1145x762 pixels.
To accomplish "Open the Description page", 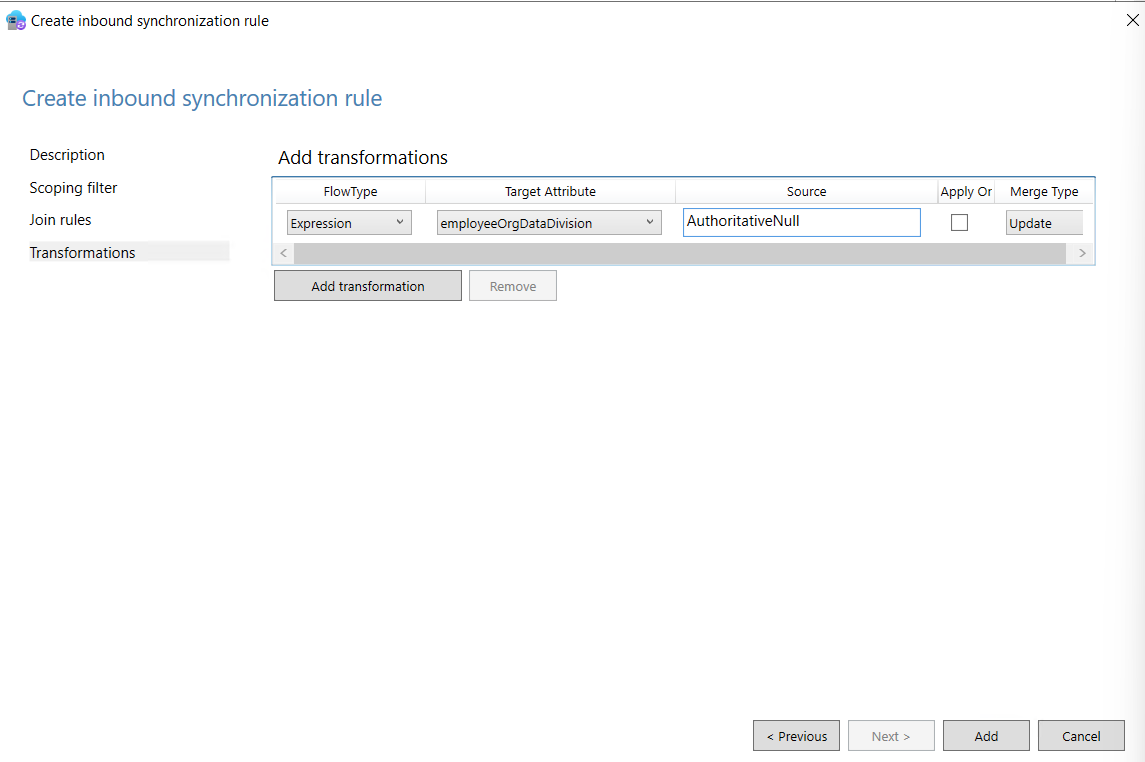I will tap(67, 155).
